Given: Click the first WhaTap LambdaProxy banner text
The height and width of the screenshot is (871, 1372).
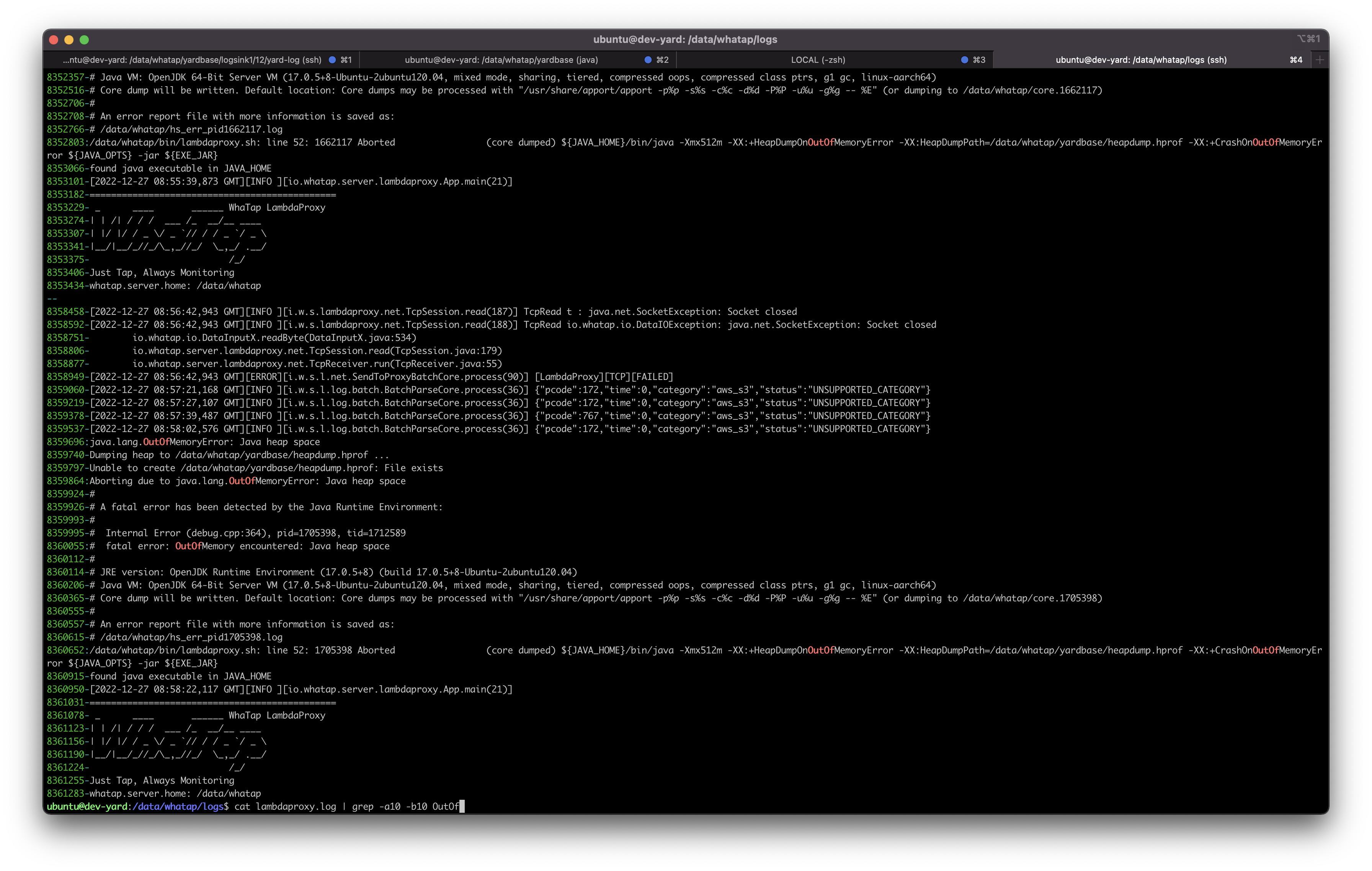Looking at the screenshot, I should click(x=276, y=208).
